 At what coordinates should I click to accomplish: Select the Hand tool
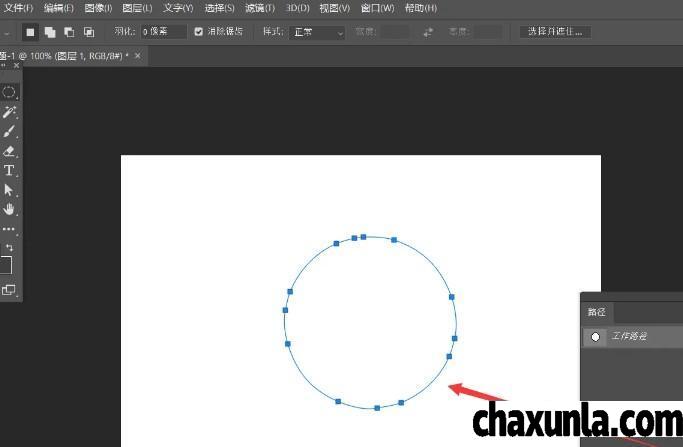point(9,209)
